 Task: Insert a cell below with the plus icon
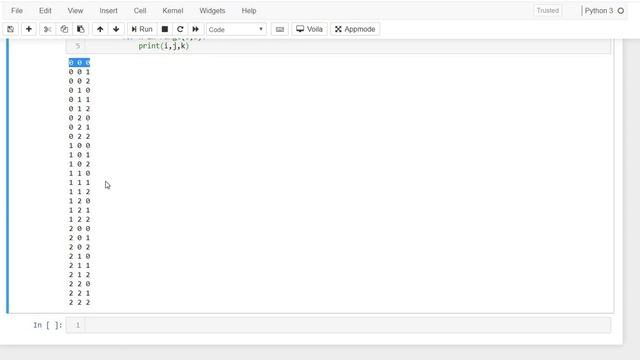(29, 29)
